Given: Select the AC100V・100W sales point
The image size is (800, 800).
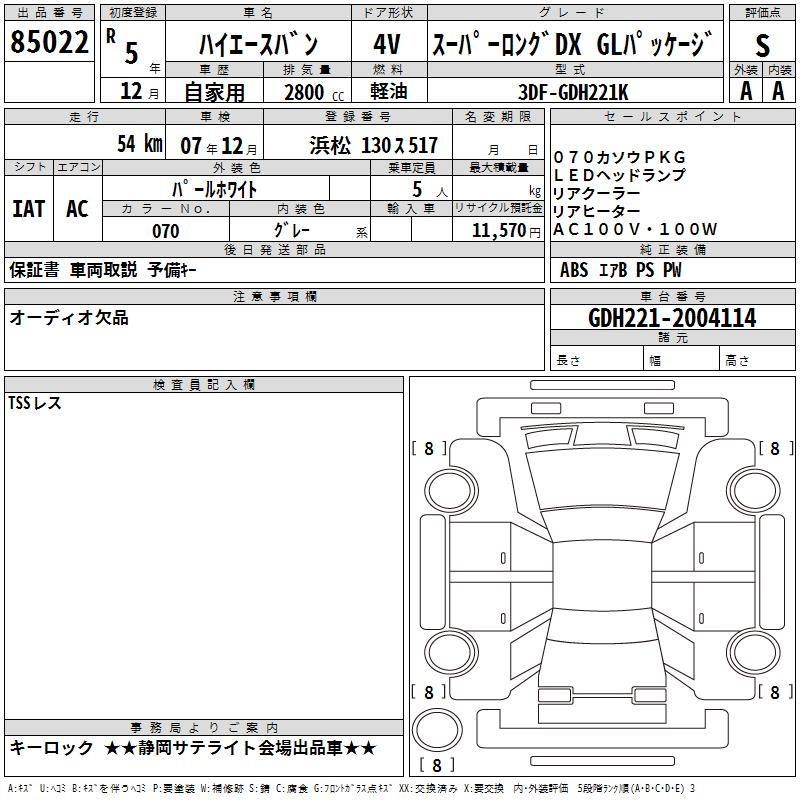Looking at the screenshot, I should click(x=636, y=229).
